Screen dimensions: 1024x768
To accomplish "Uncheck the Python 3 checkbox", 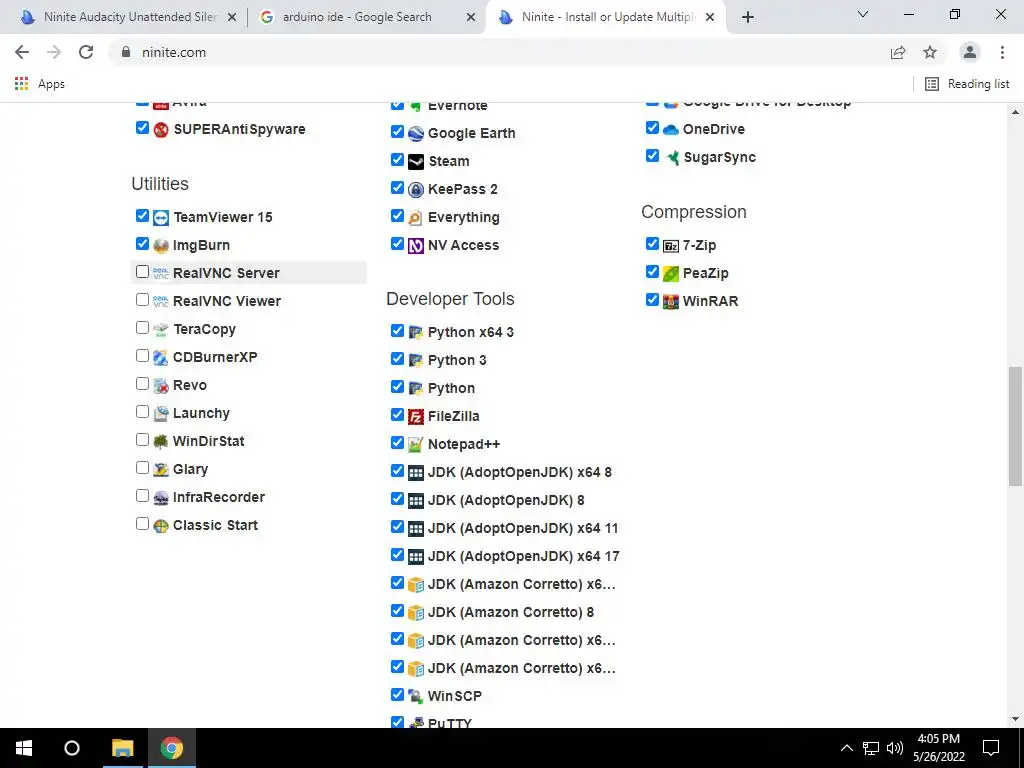I will [x=397, y=359].
